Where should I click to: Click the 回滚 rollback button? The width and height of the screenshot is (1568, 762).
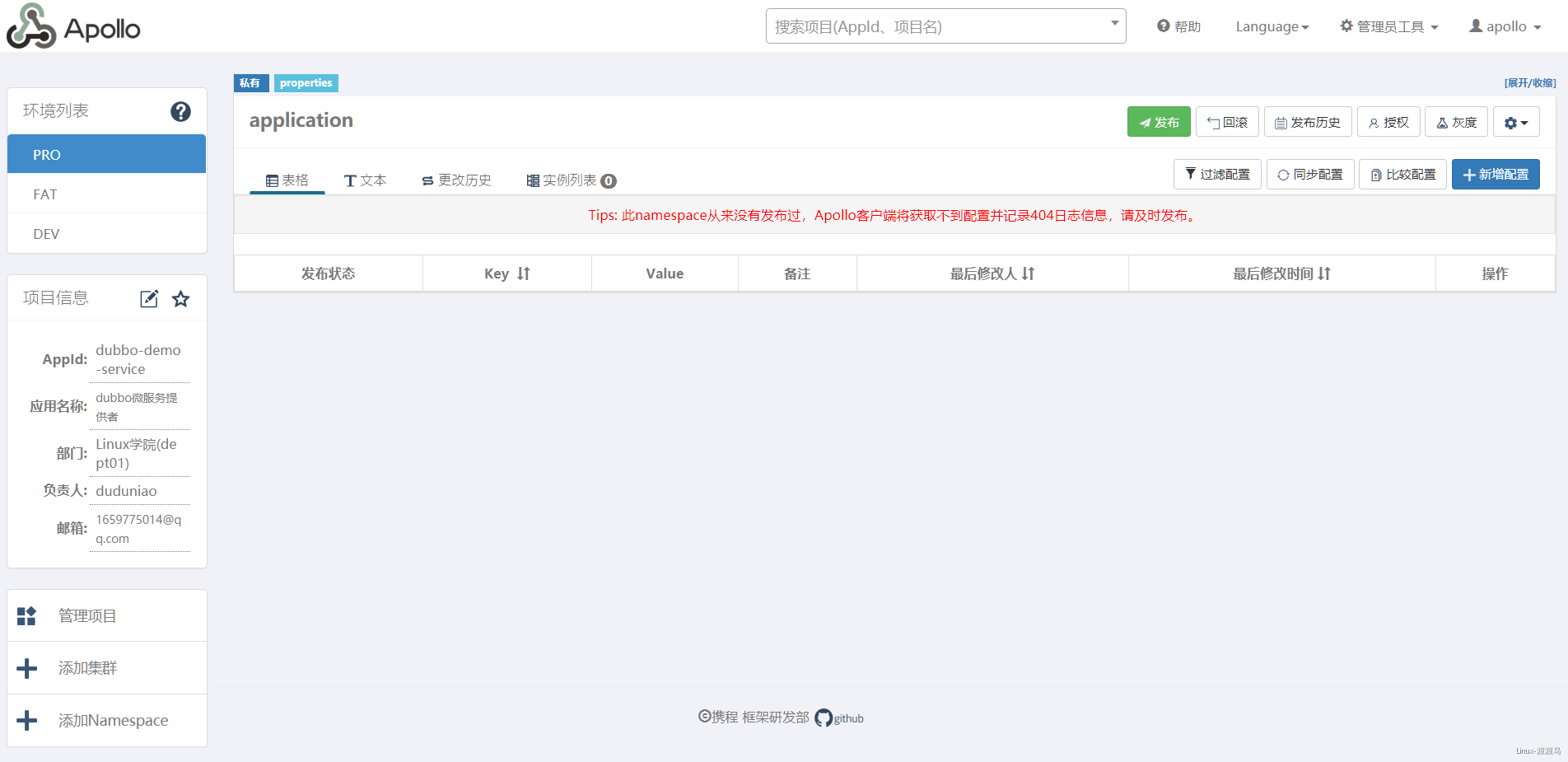[1227, 123]
